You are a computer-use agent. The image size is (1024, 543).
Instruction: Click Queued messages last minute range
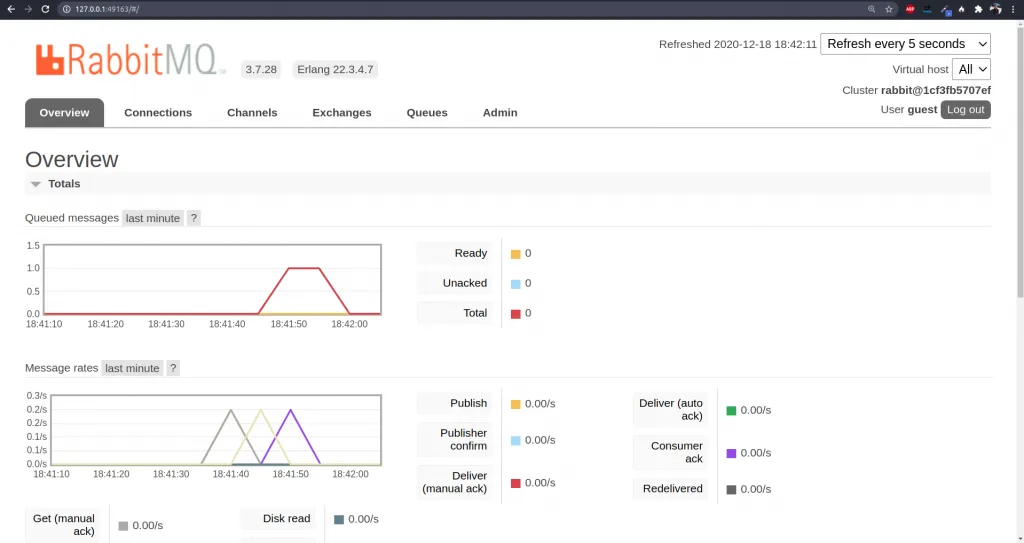152,218
